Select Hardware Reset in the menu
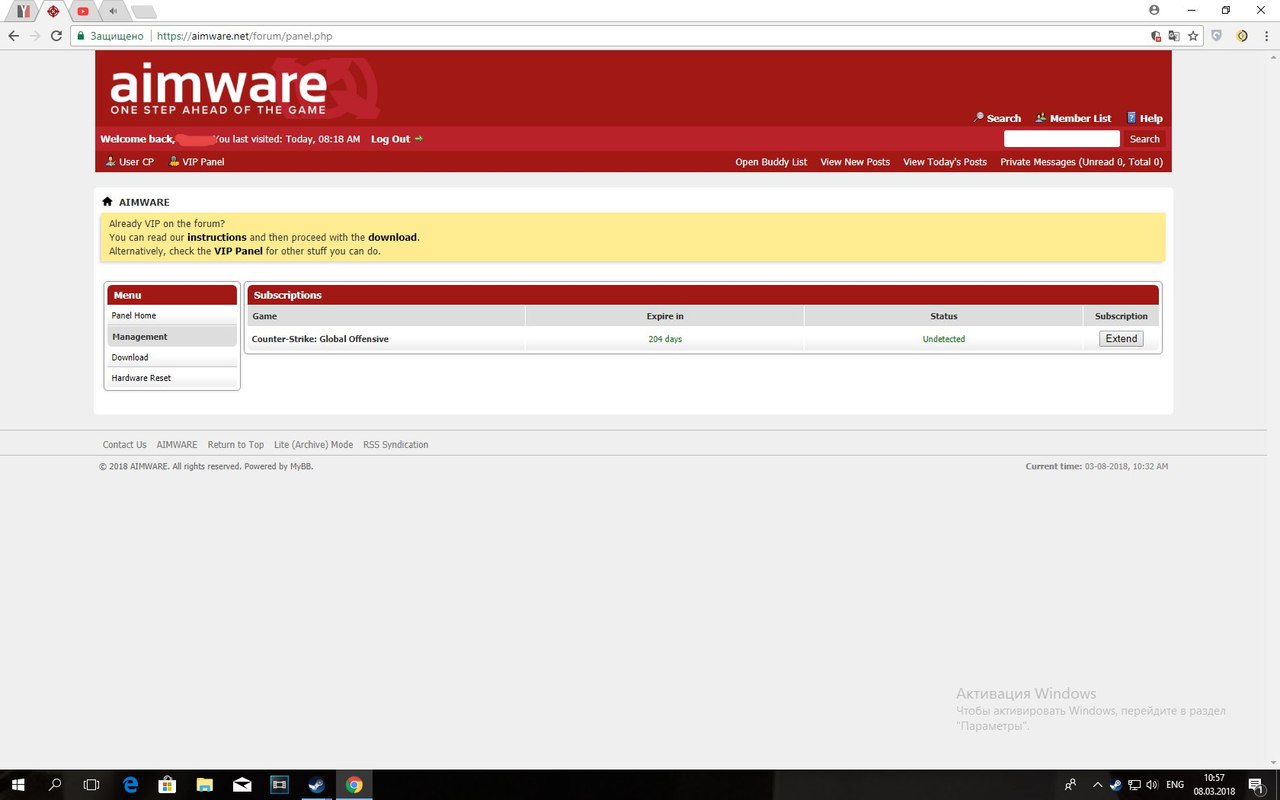The width and height of the screenshot is (1280, 800). pyautogui.click(x=141, y=378)
